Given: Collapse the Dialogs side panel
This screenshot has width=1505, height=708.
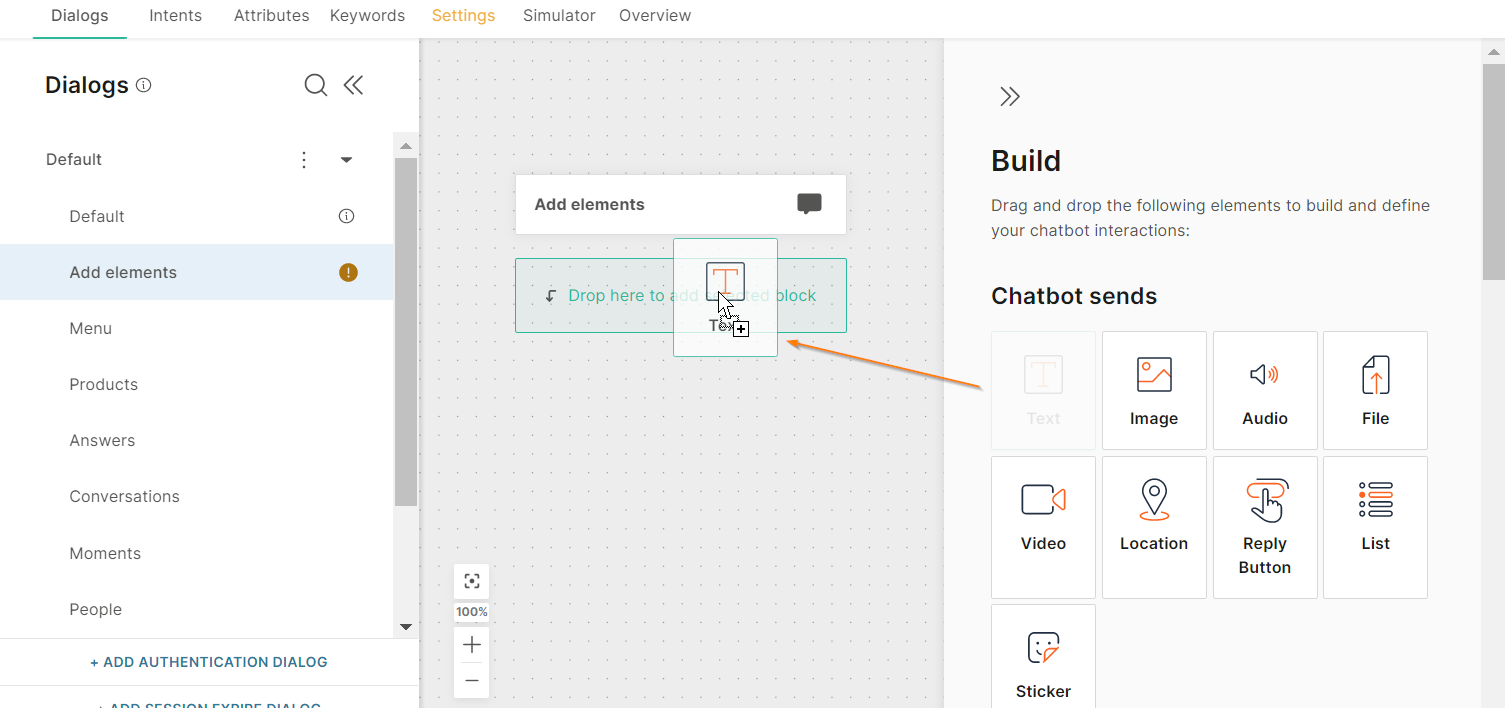Looking at the screenshot, I should 353,86.
